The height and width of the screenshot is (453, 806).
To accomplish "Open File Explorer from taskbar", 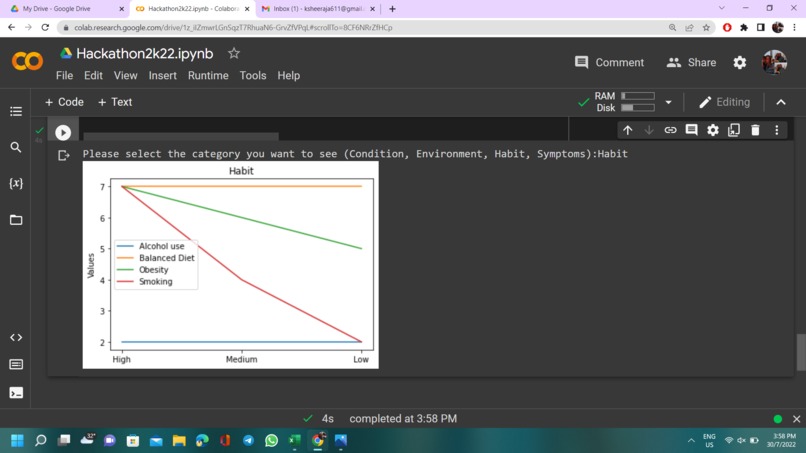I will [179, 441].
